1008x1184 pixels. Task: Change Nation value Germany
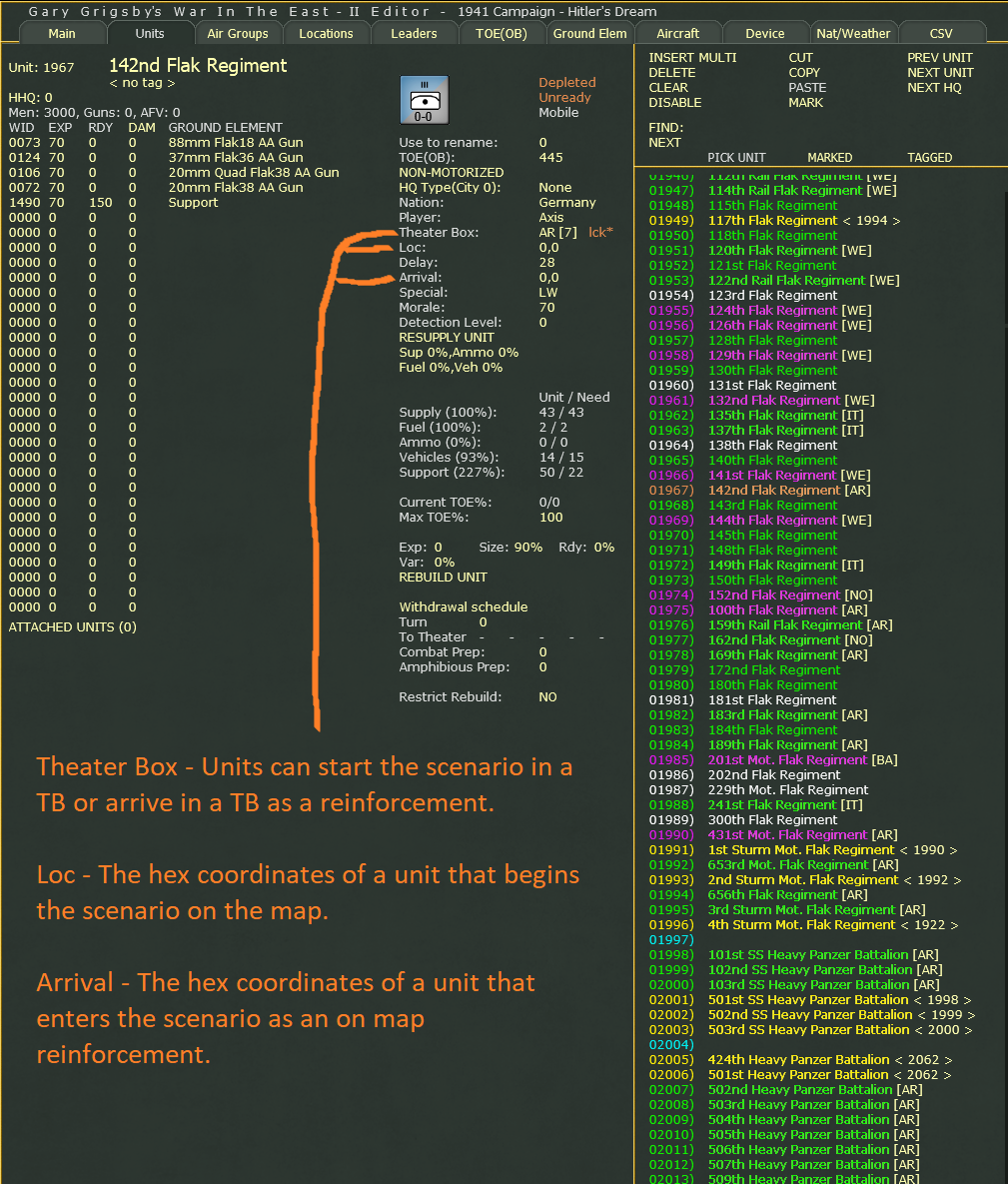pos(567,203)
